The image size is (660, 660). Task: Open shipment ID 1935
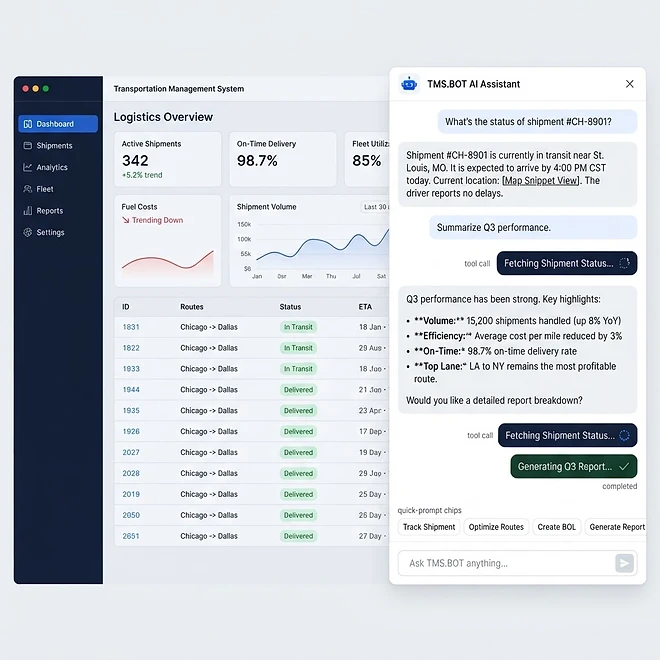point(131,410)
